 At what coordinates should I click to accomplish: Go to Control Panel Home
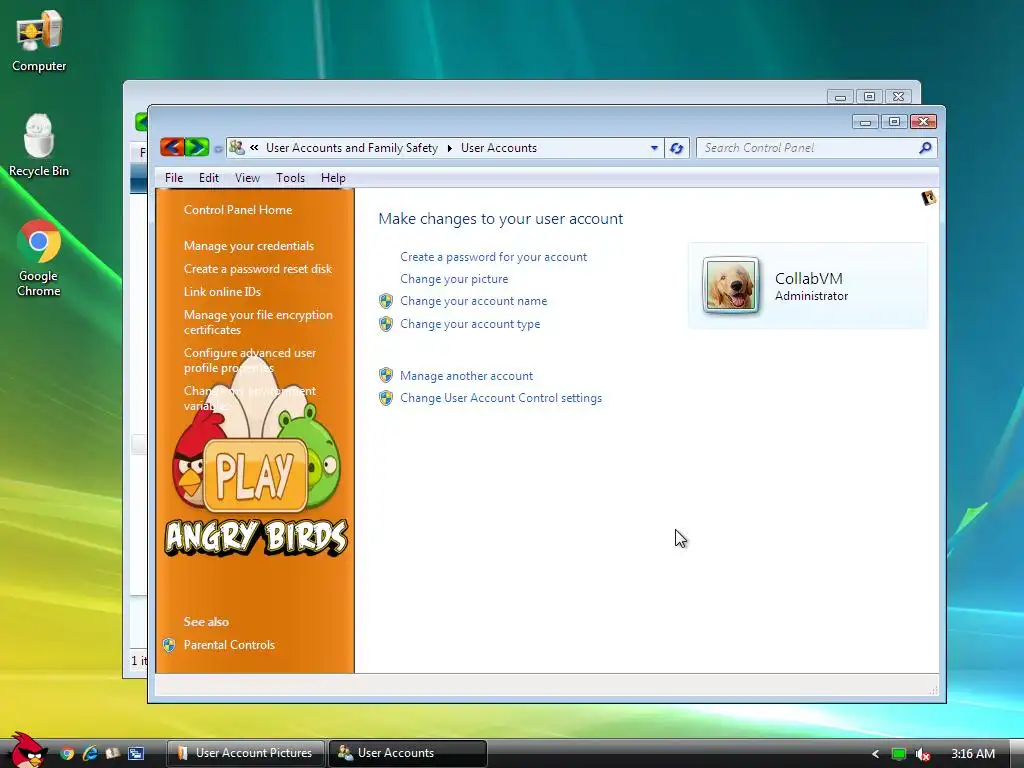click(238, 210)
